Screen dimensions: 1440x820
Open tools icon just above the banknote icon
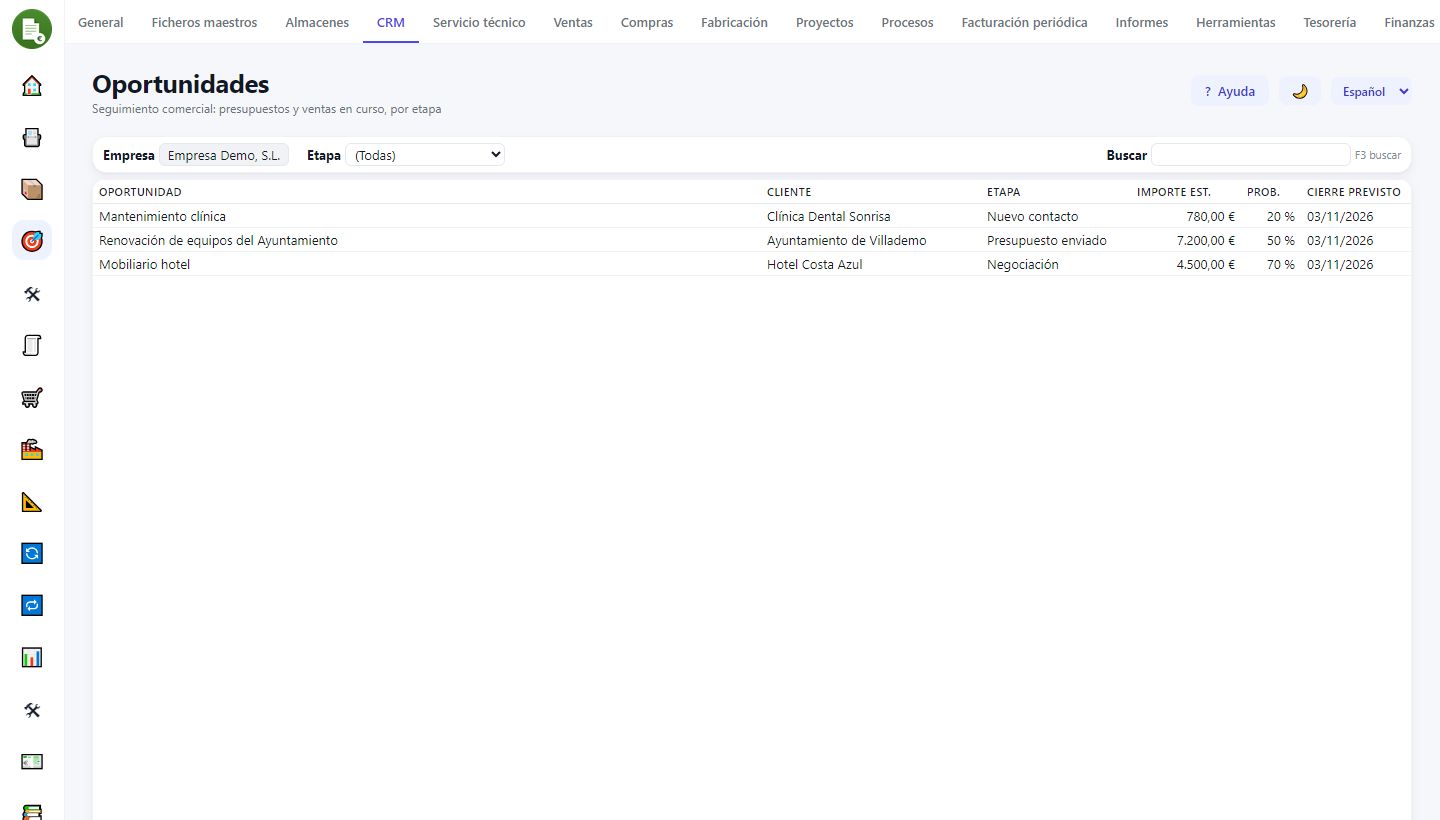[32, 709]
